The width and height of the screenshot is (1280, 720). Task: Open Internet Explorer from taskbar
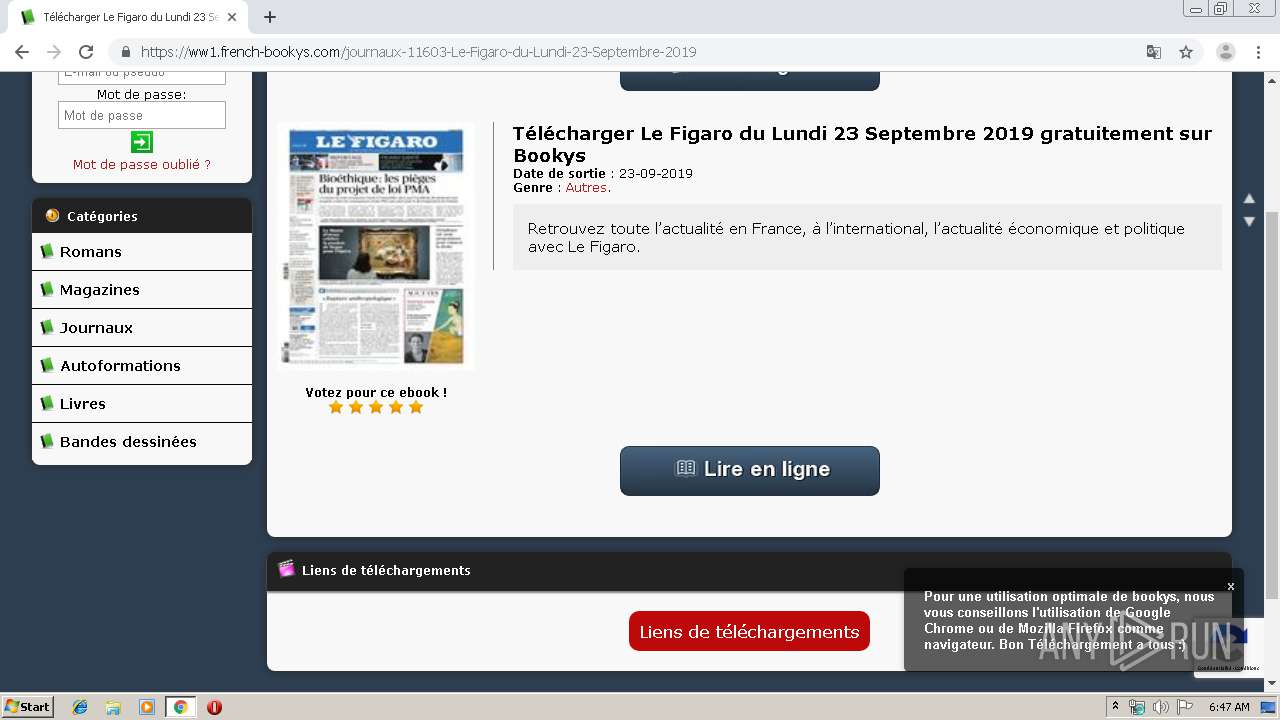coord(80,707)
